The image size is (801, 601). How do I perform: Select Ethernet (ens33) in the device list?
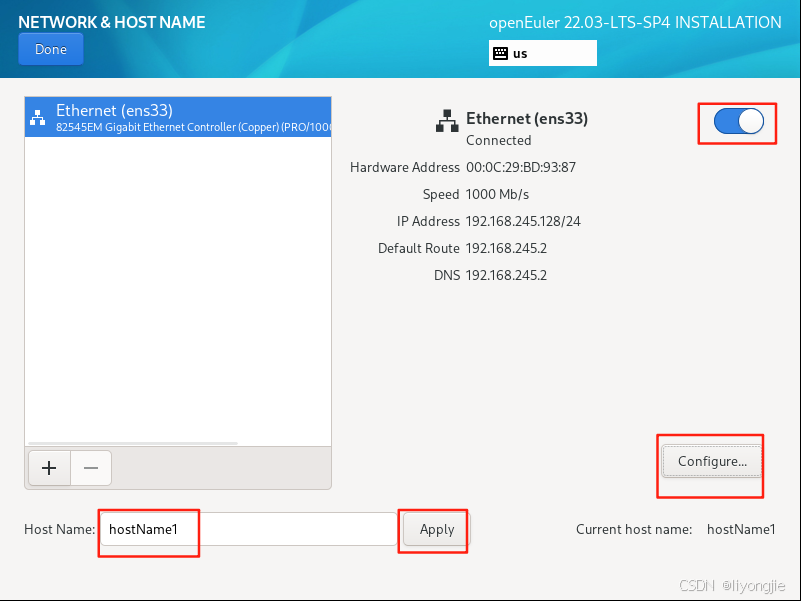click(178, 117)
